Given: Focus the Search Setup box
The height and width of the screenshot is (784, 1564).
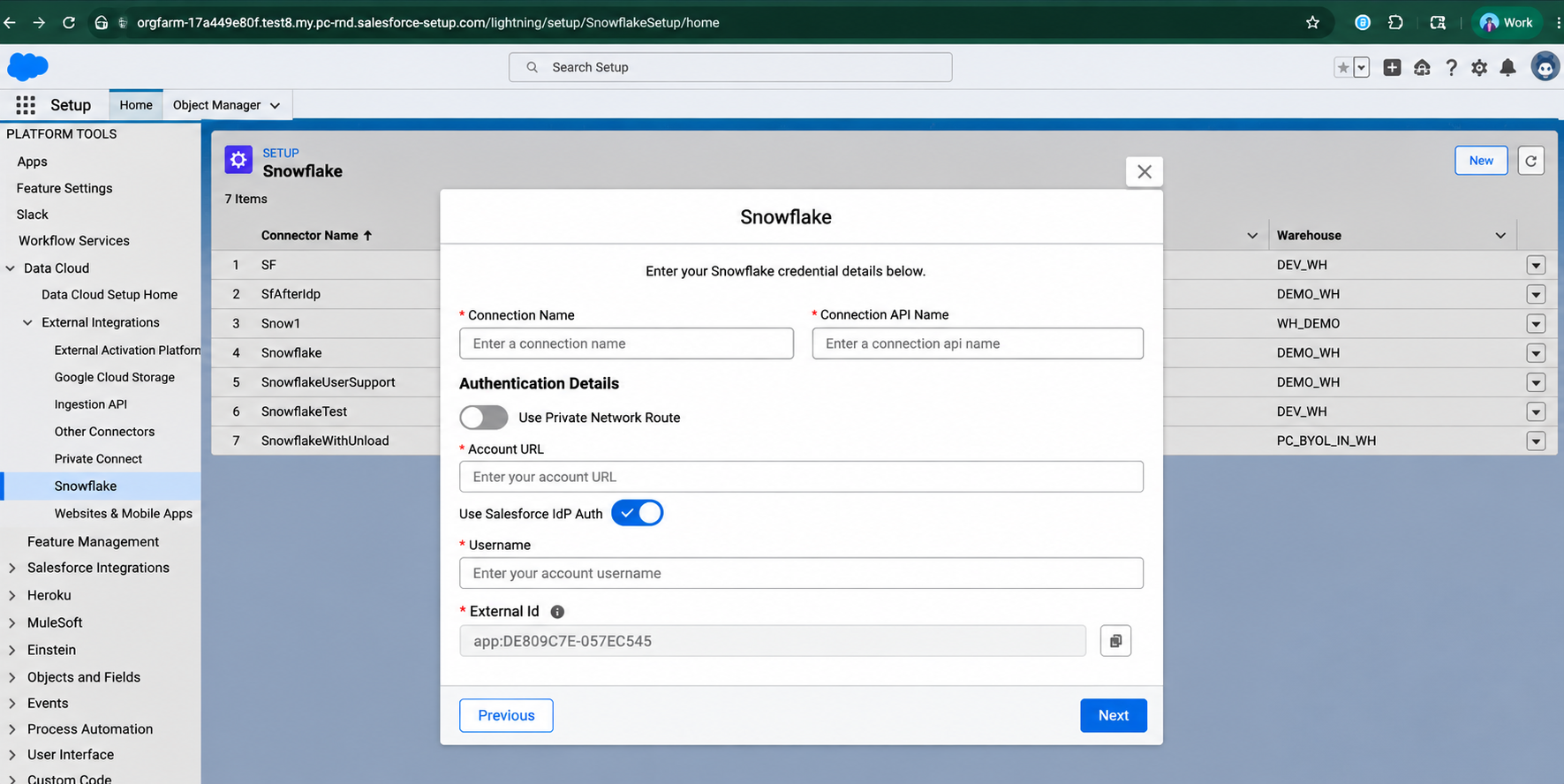Looking at the screenshot, I should pyautogui.click(x=730, y=67).
